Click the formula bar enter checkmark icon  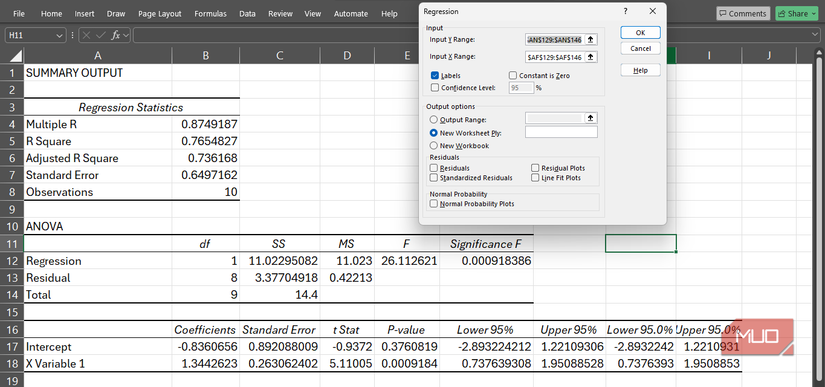101,36
